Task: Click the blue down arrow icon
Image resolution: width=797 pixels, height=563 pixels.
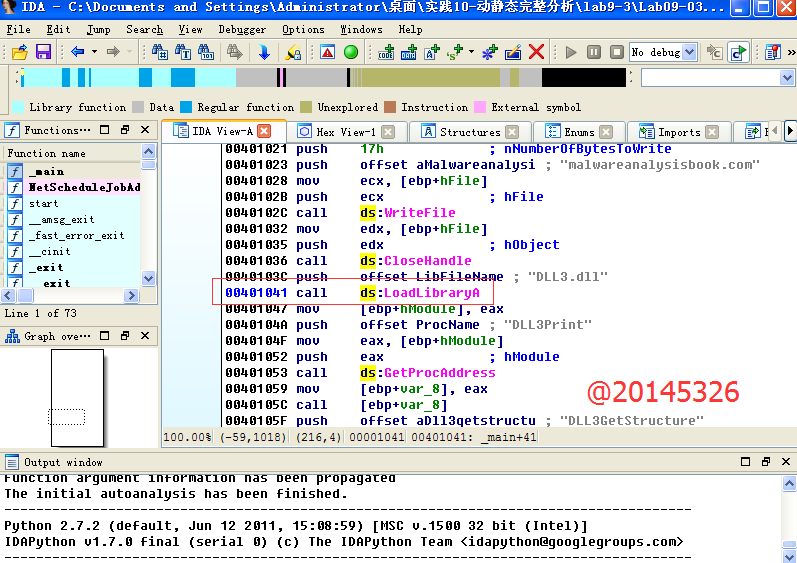Action: pyautogui.click(x=264, y=52)
